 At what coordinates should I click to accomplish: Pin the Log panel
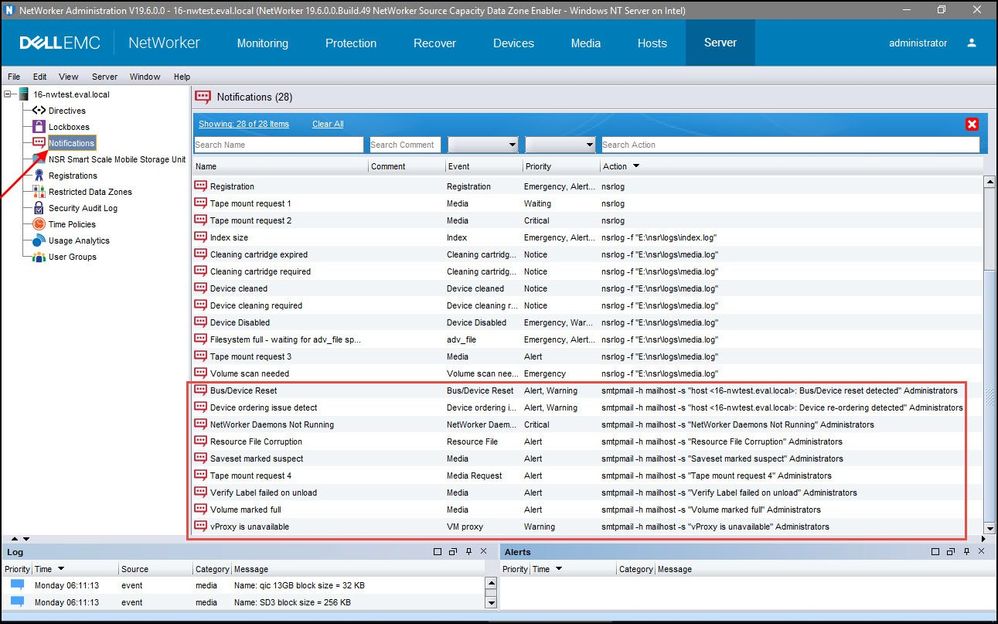[468, 551]
